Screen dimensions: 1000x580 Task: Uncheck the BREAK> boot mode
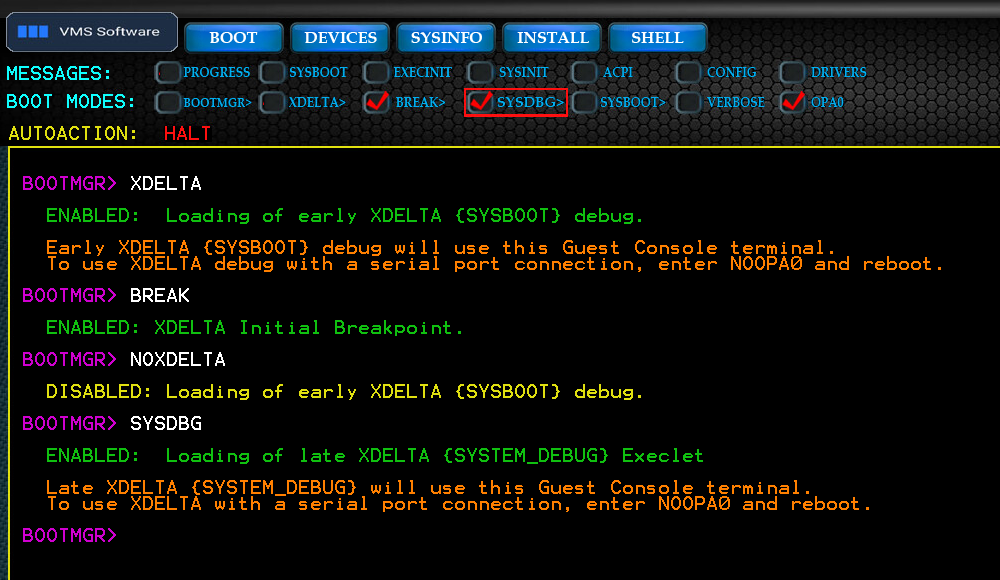point(376,102)
